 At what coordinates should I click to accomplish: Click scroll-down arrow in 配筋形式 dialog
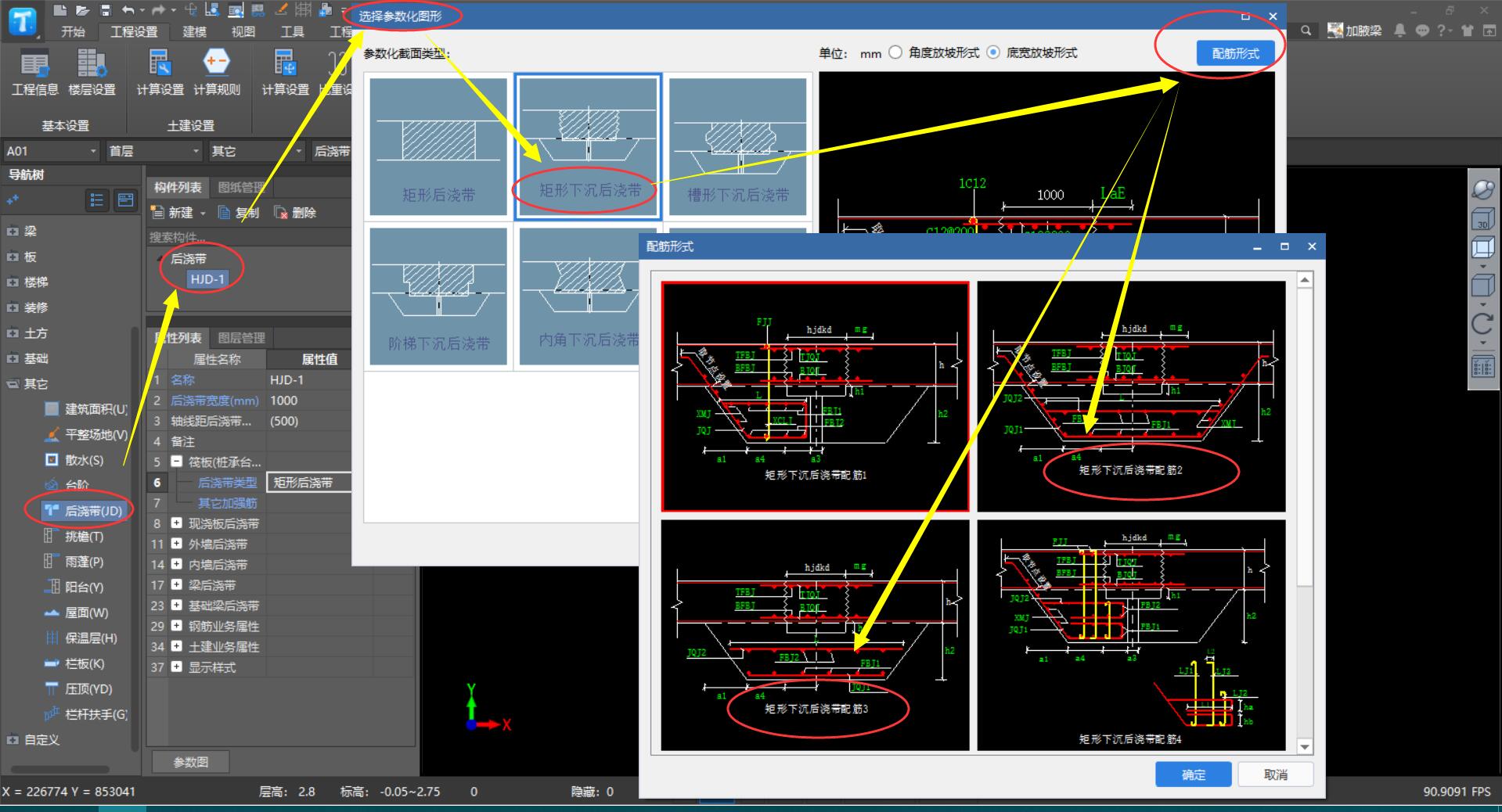tap(1305, 747)
